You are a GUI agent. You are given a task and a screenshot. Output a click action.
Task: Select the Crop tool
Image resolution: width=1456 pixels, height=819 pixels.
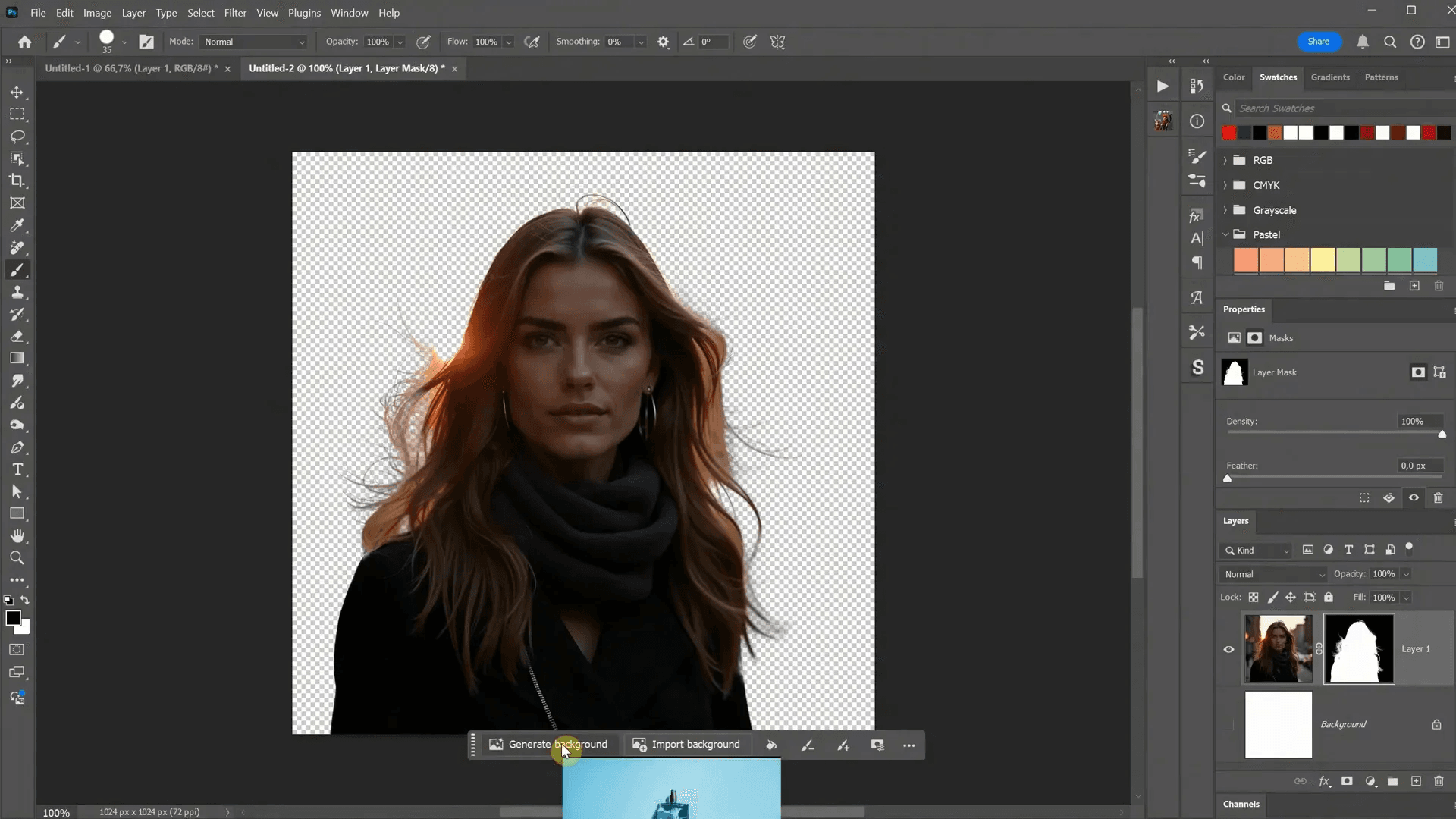pos(17,180)
